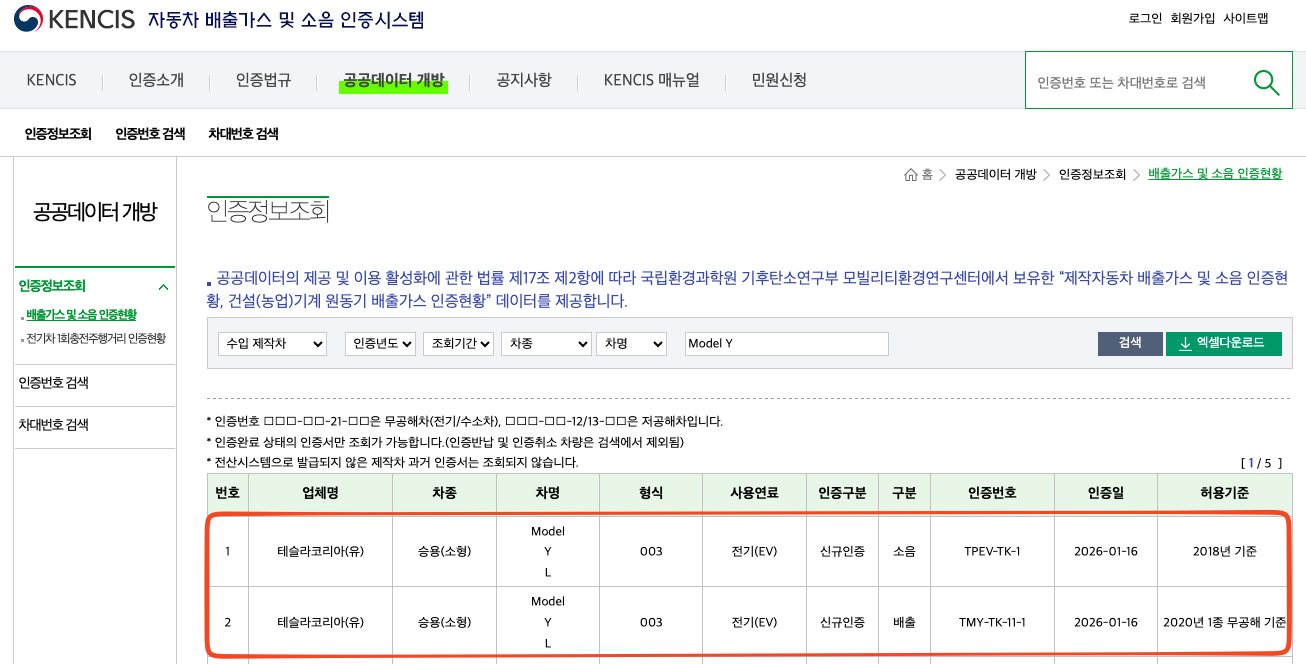Open the 공공데이터 개방 menu
The width and height of the screenshot is (1306, 664).
(393, 80)
